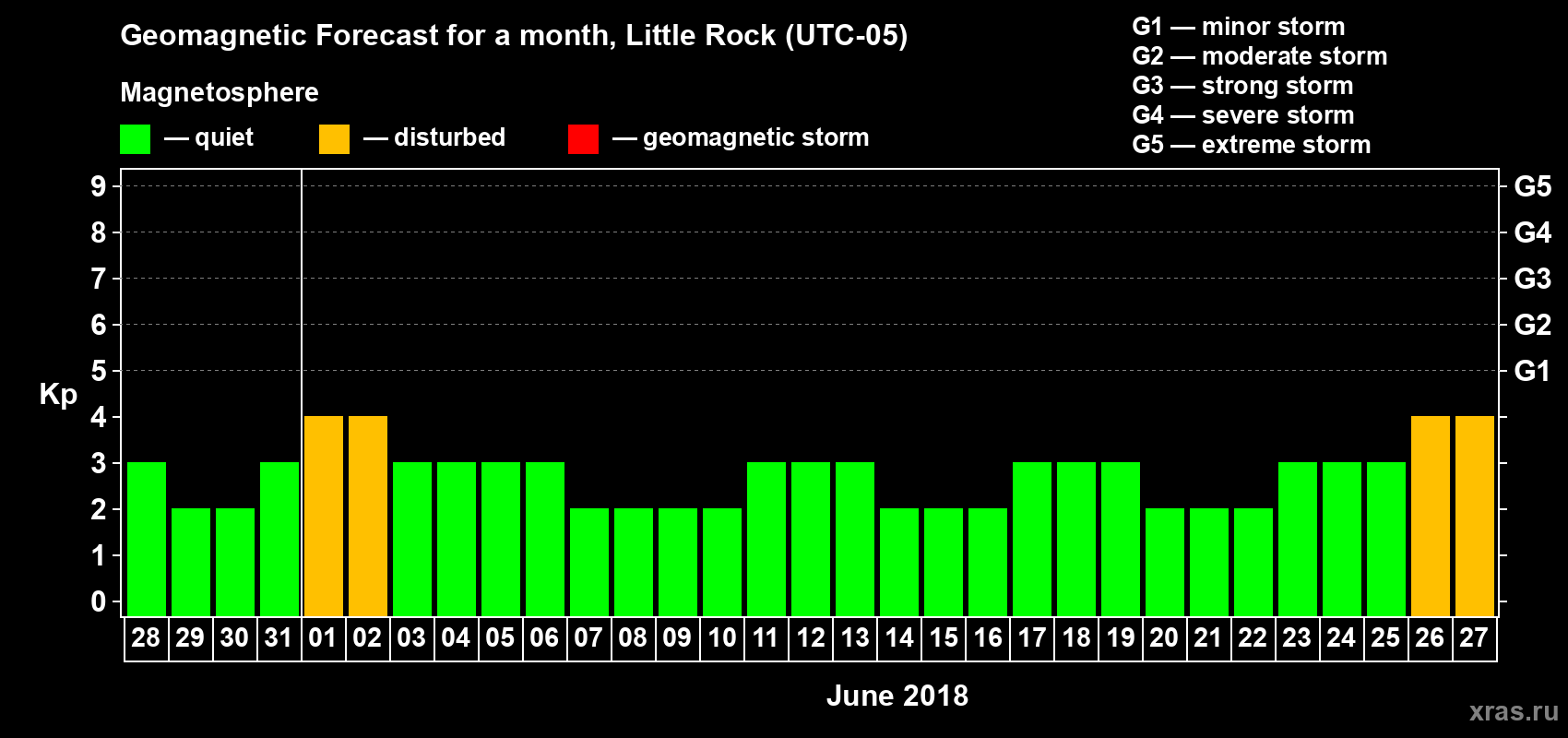This screenshot has height=738, width=1568.
Task: Click the June 2018 month label
Action: click(897, 696)
